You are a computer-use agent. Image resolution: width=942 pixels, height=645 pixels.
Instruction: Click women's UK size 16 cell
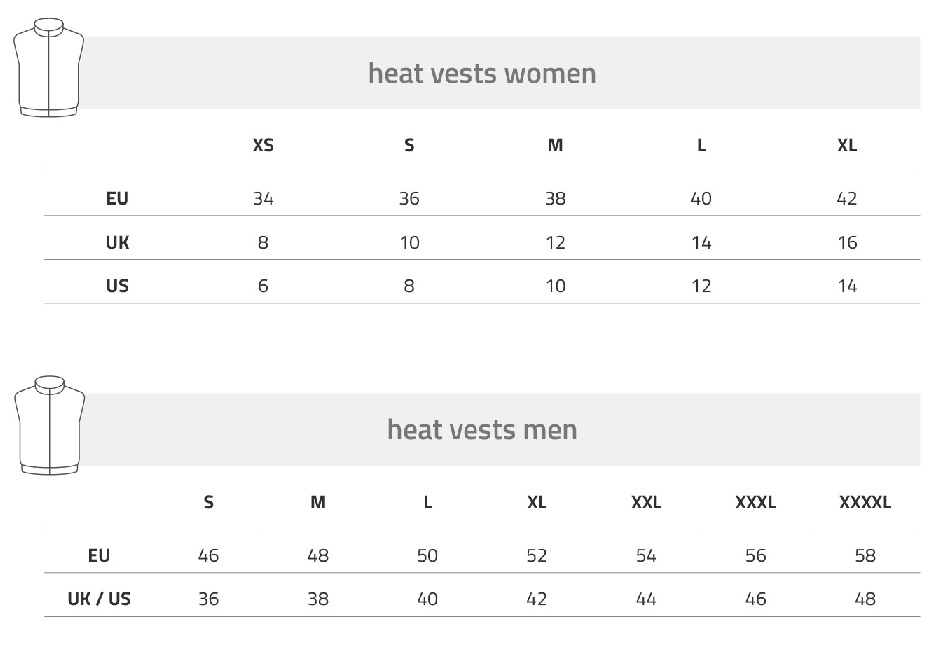846,242
